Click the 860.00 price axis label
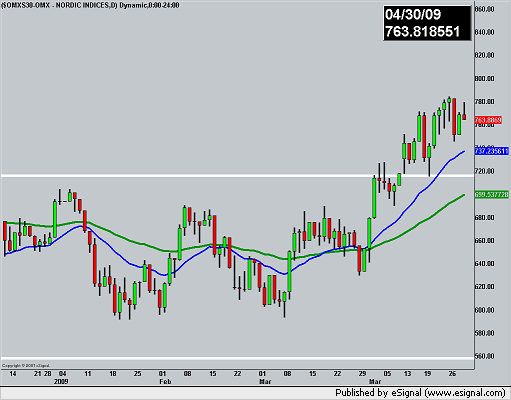Screen dimensions: 511x400 pyautogui.click(x=484, y=9)
